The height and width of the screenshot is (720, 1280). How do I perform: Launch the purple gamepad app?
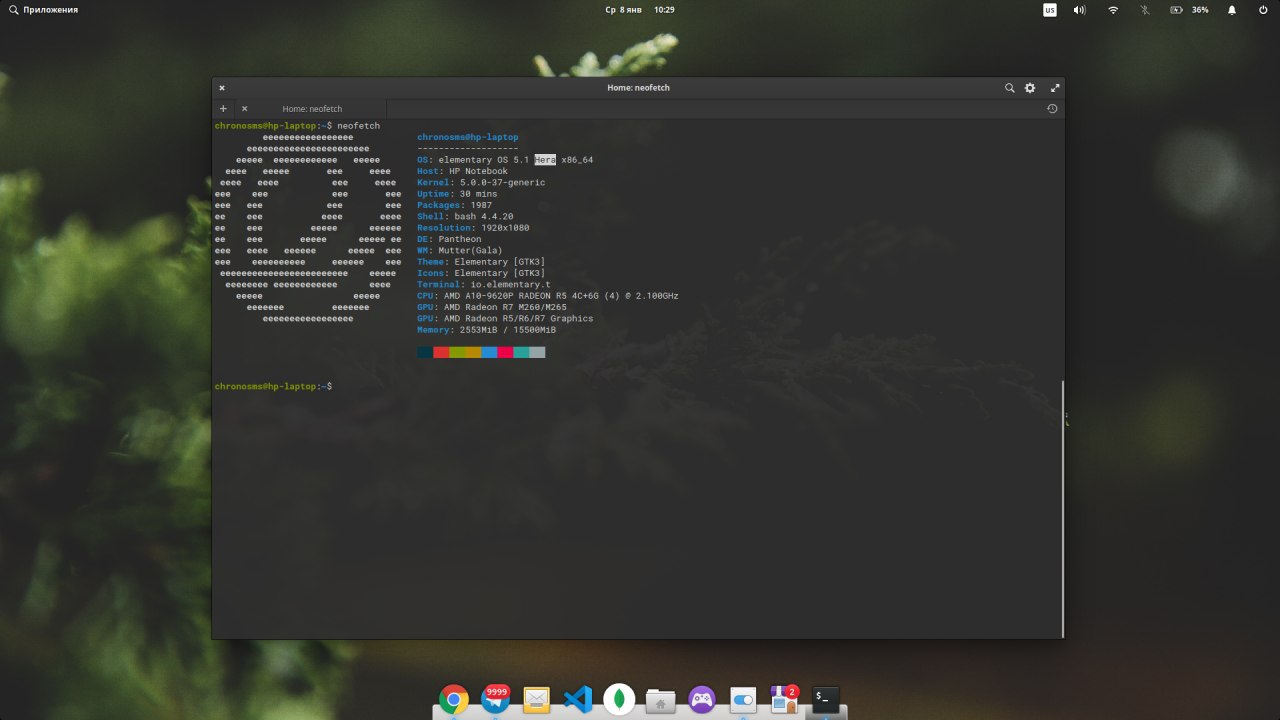click(x=702, y=699)
